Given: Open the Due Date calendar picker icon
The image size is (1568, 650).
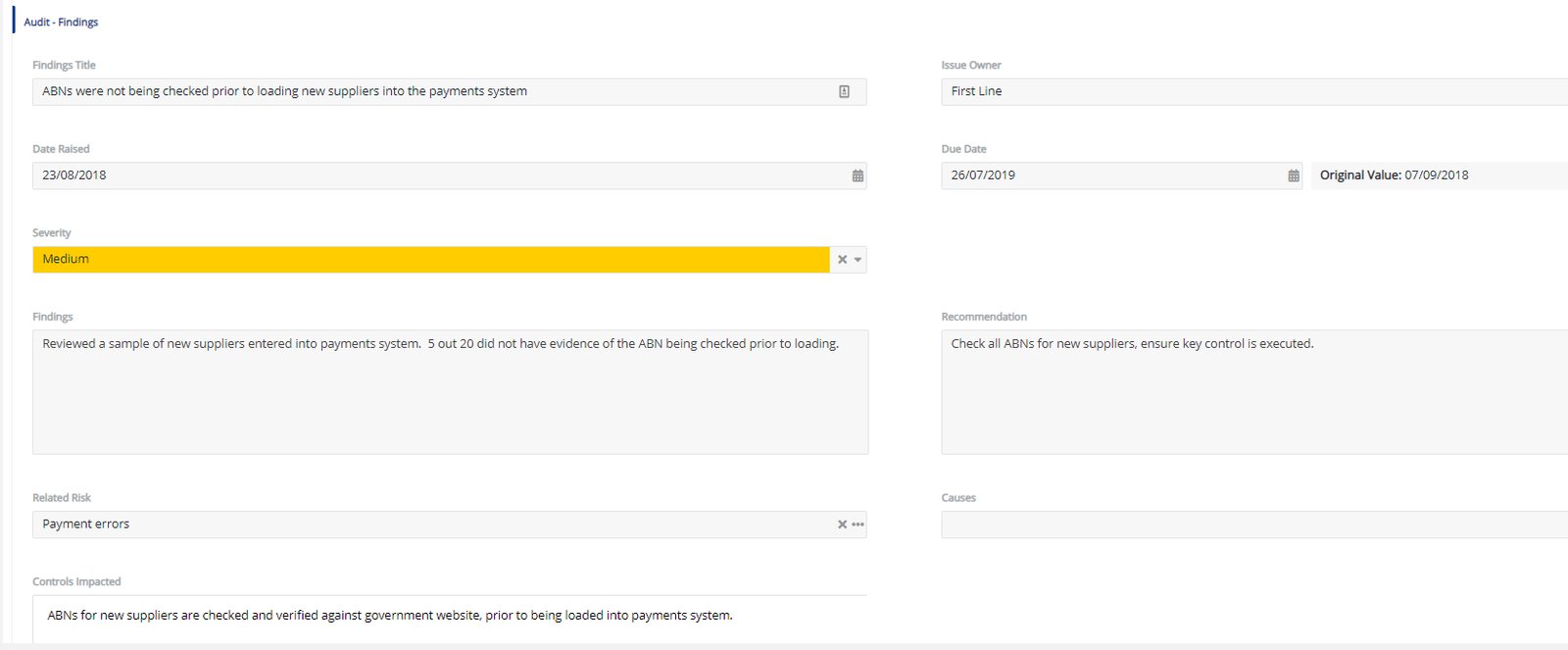Looking at the screenshot, I should pos(1293,175).
